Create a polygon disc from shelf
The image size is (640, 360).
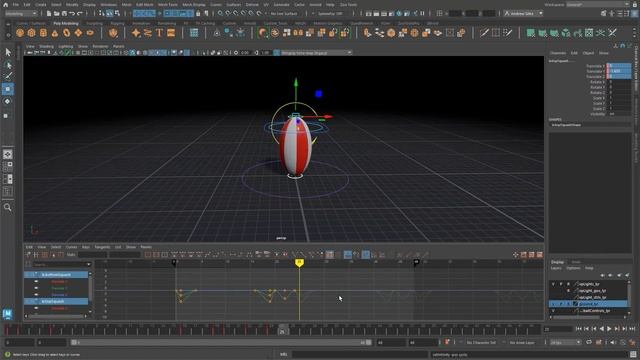(90, 33)
